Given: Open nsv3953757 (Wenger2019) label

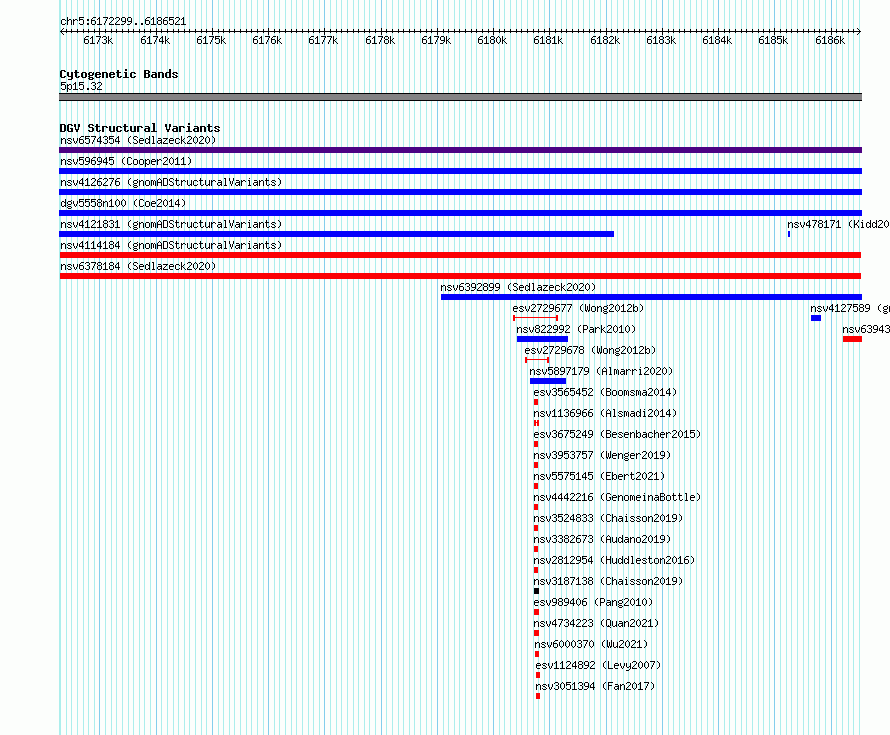Looking at the screenshot, I should tap(602, 455).
